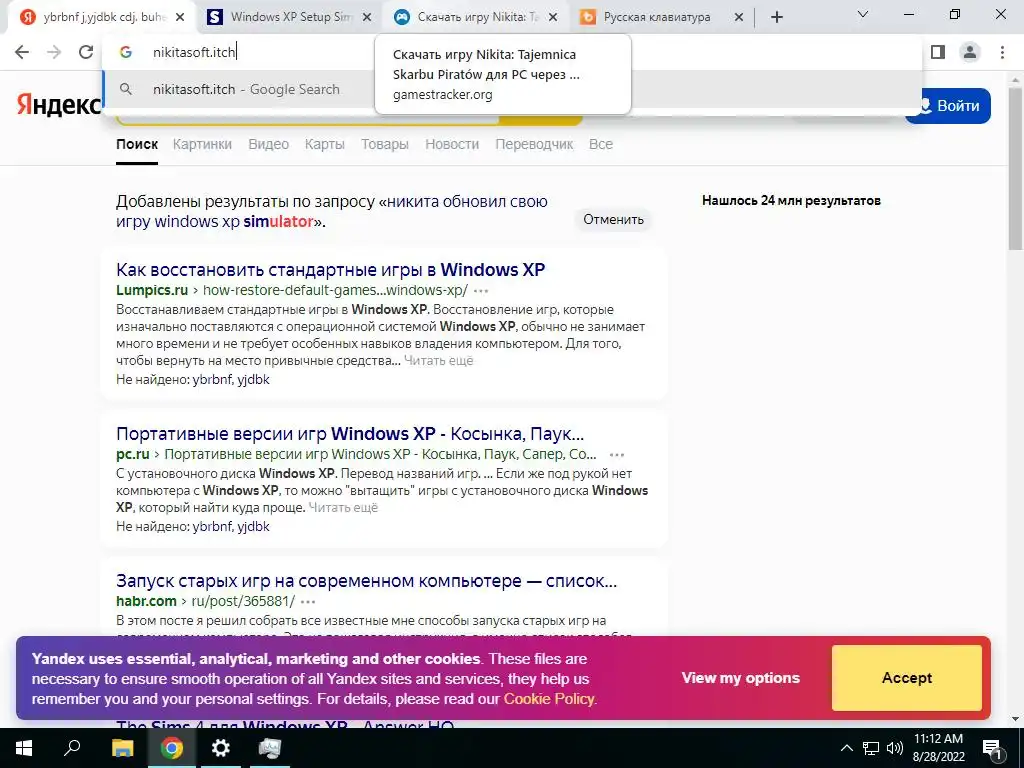Click the last pinned taskbar app icon
The image size is (1024, 768).
coord(269,748)
